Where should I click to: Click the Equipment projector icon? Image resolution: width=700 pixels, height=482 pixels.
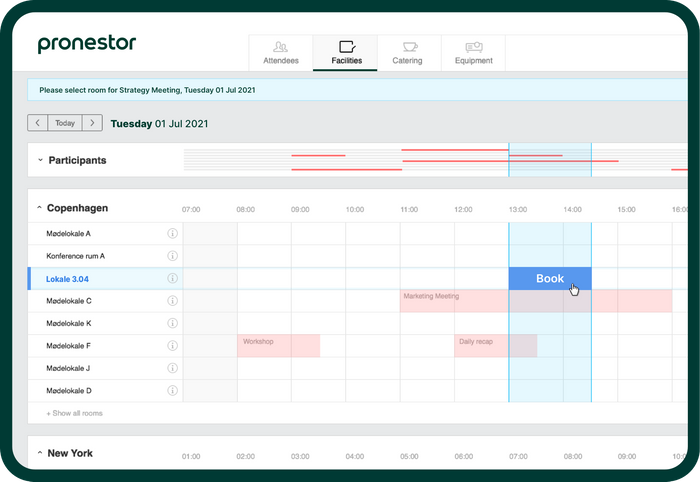pos(474,46)
